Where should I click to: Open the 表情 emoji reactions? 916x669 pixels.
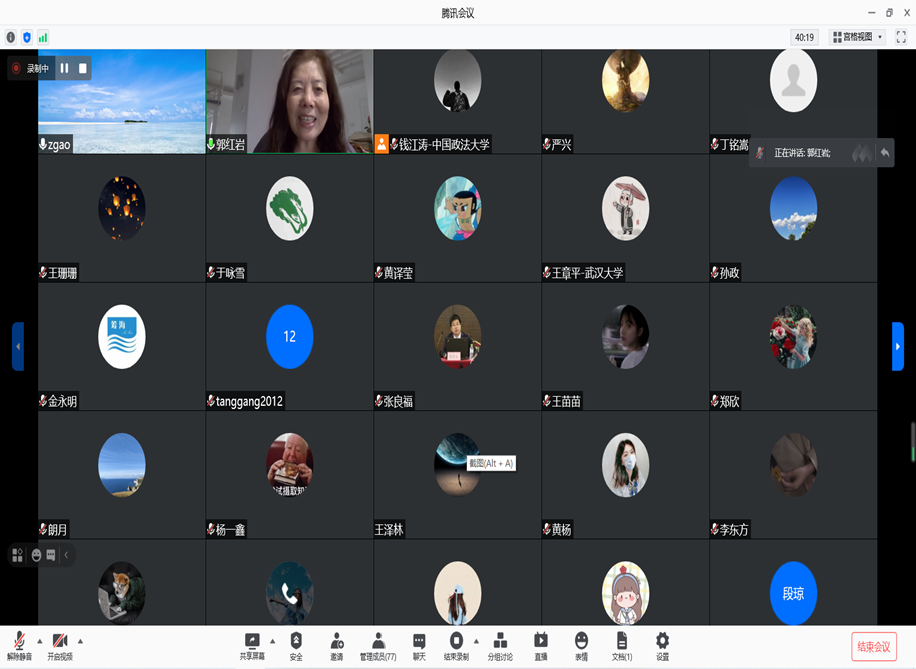pos(581,645)
